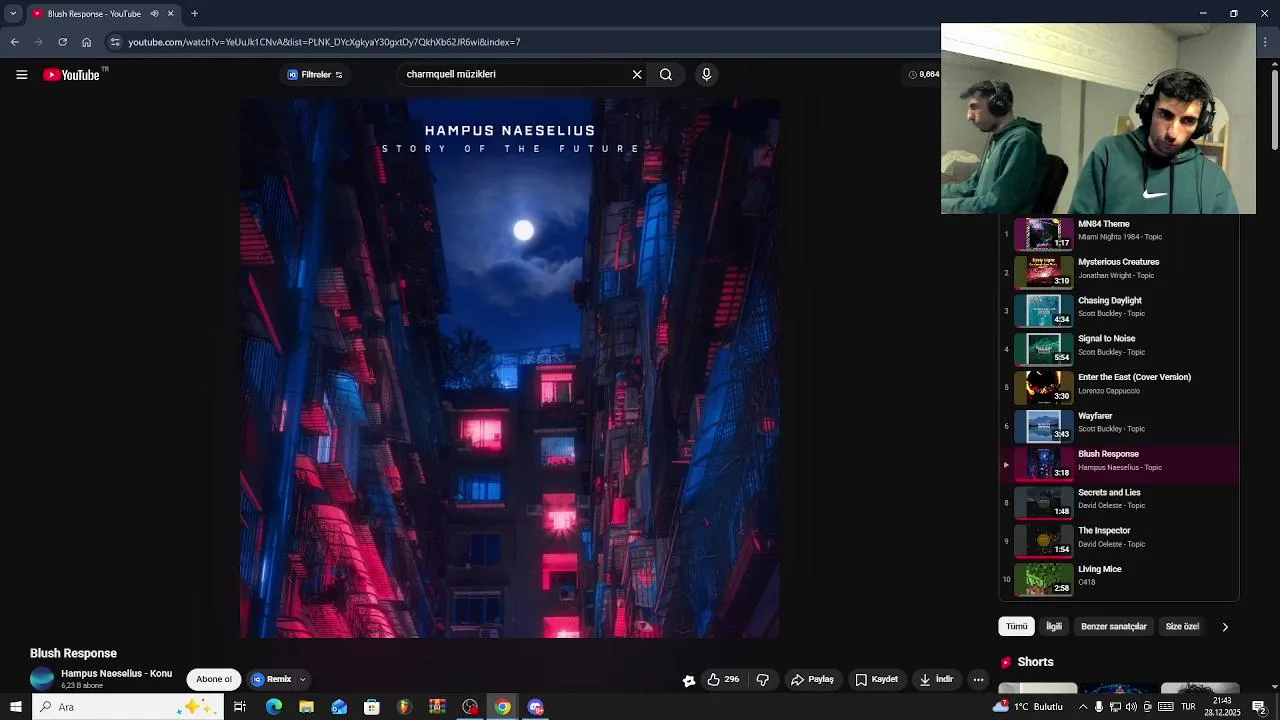The width and height of the screenshot is (1280, 720).
Task: Go to the YouTube home logo
Action: (x=71, y=75)
